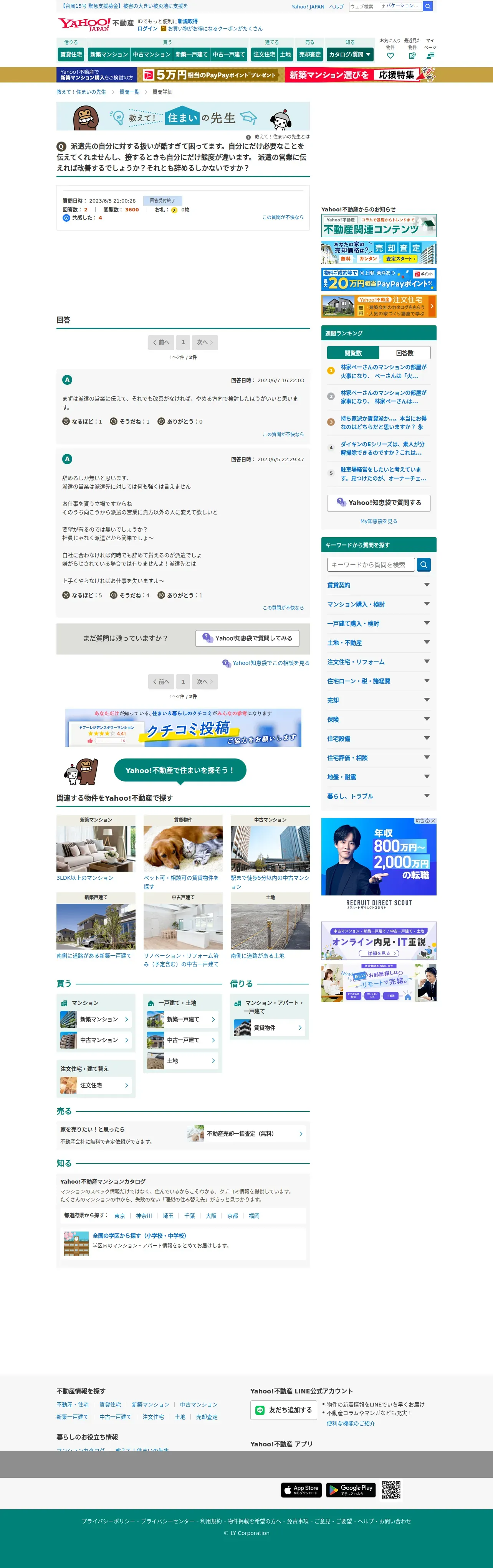
Task: Open ranking item 駐車場経営をしたいと考えています
Action: [383, 473]
